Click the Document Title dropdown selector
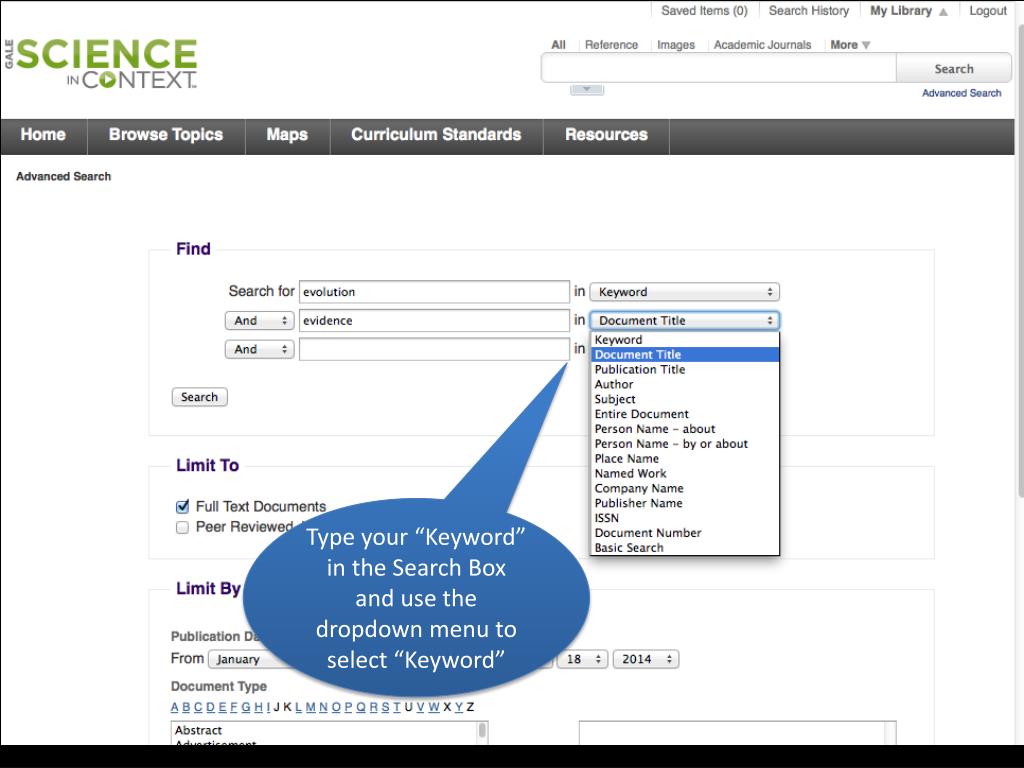 [684, 321]
